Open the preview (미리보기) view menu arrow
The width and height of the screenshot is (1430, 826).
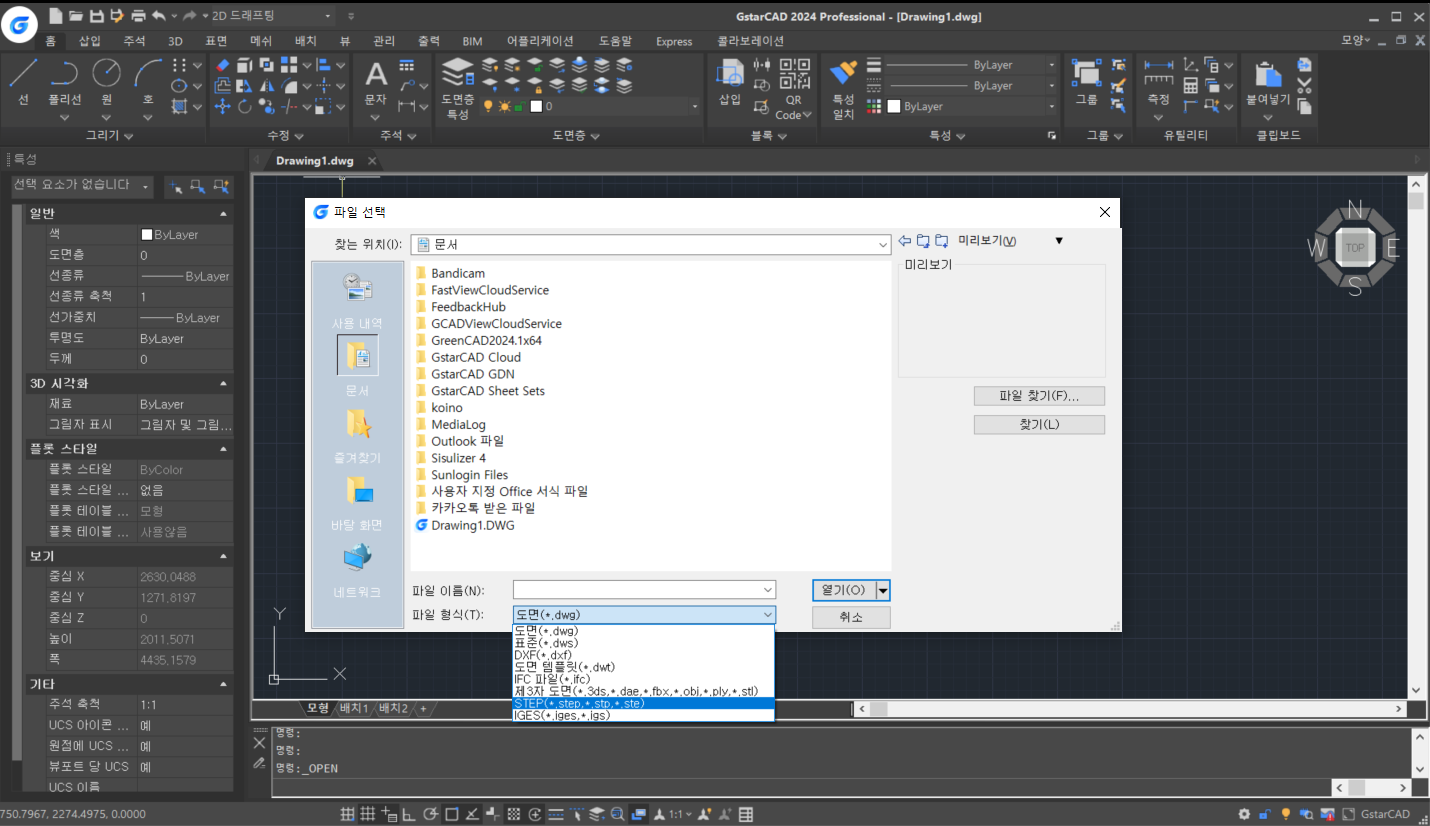[1059, 241]
